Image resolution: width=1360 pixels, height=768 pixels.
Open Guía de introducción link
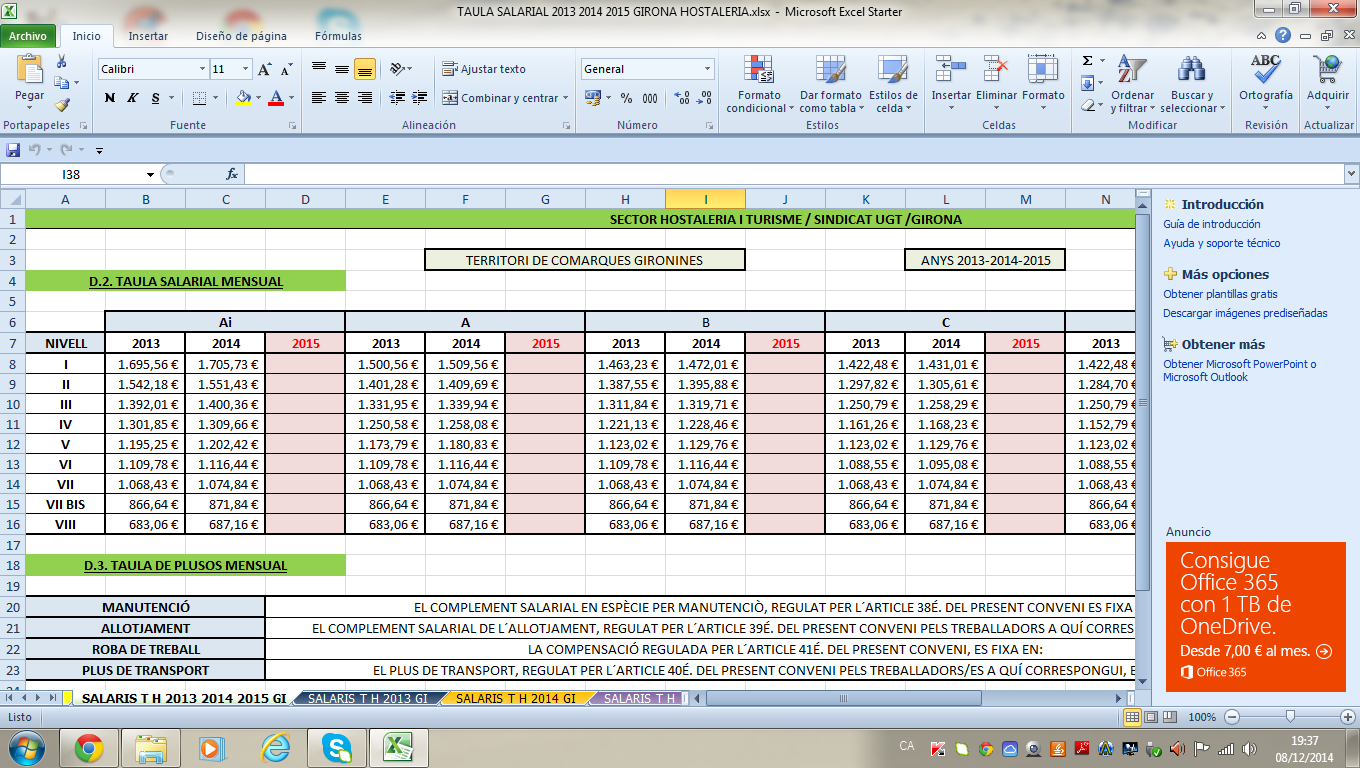click(x=1212, y=224)
